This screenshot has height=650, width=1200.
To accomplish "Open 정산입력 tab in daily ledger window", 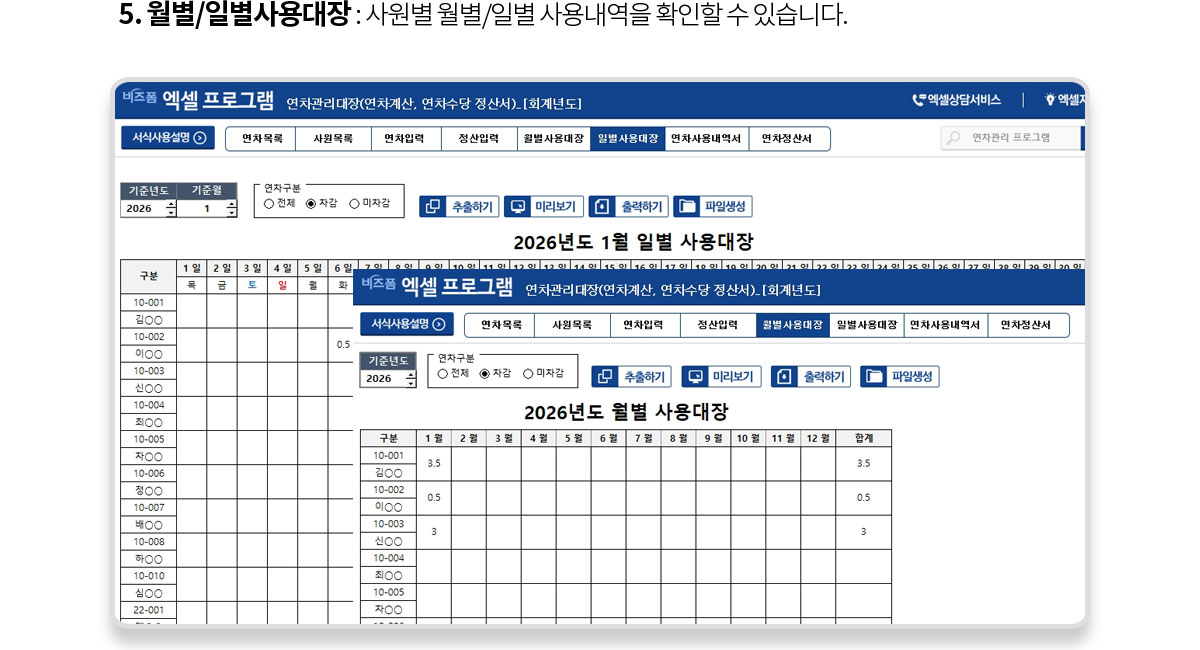I will point(479,139).
